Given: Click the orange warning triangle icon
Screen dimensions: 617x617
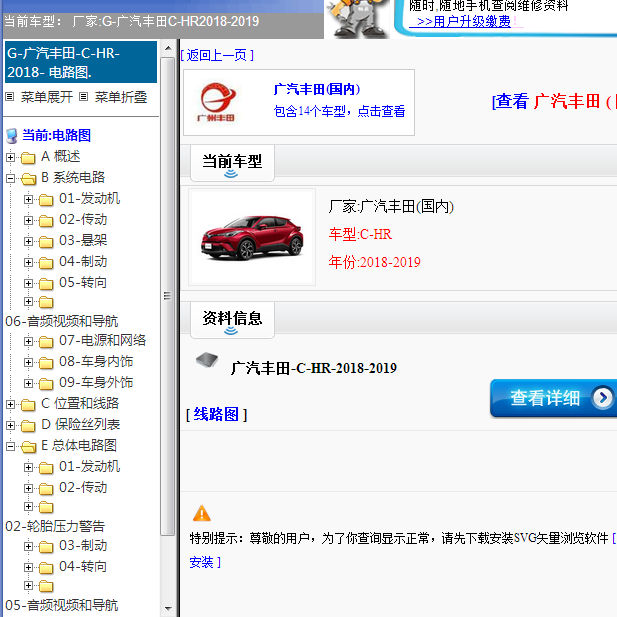Looking at the screenshot, I should click(x=202, y=513).
